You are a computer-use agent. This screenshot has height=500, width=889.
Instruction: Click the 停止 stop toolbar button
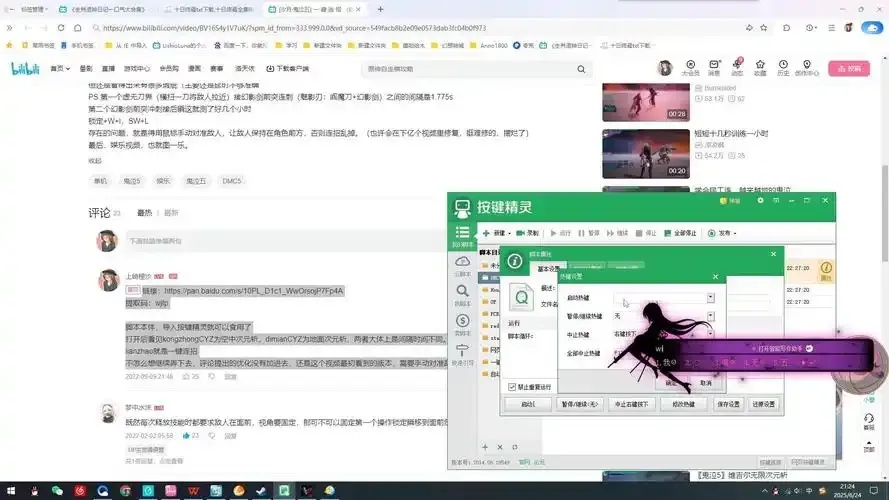pyautogui.click(x=646, y=233)
